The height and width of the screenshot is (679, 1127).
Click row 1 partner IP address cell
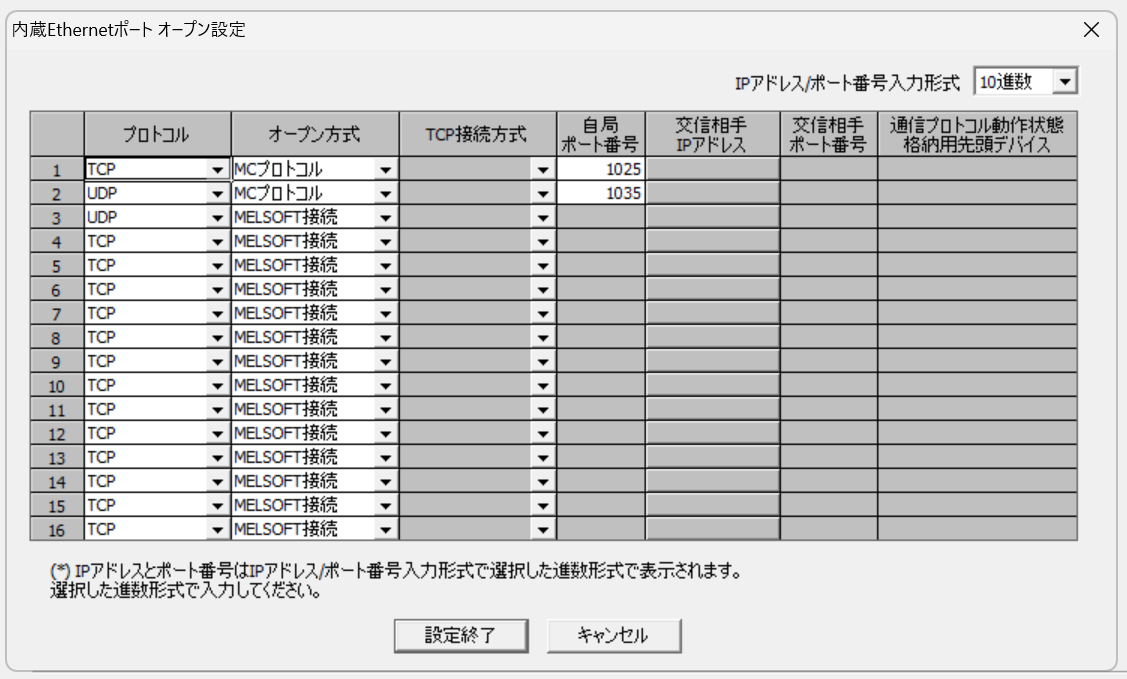[x=712, y=170]
